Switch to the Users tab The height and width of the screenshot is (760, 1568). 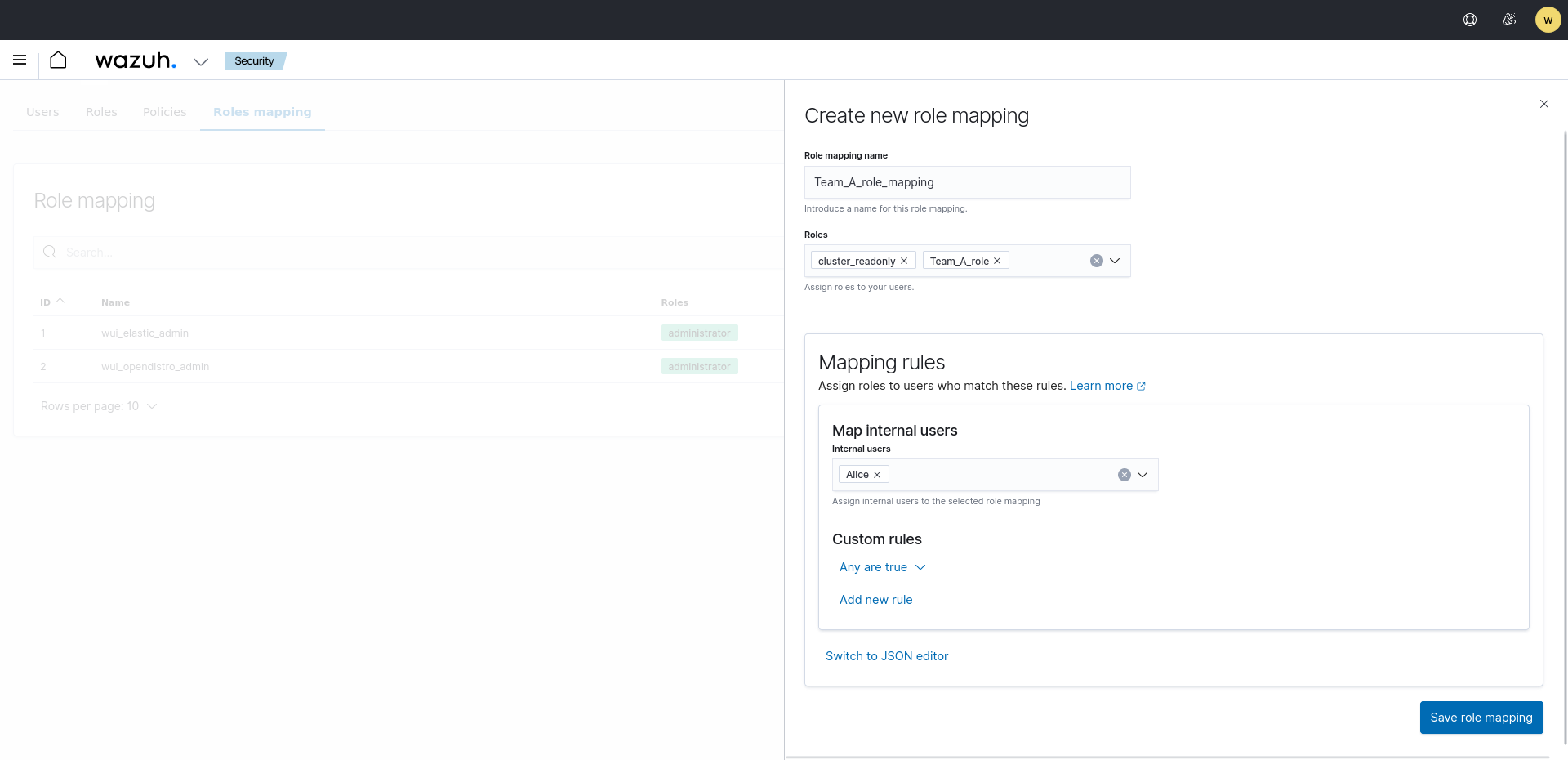click(x=42, y=112)
